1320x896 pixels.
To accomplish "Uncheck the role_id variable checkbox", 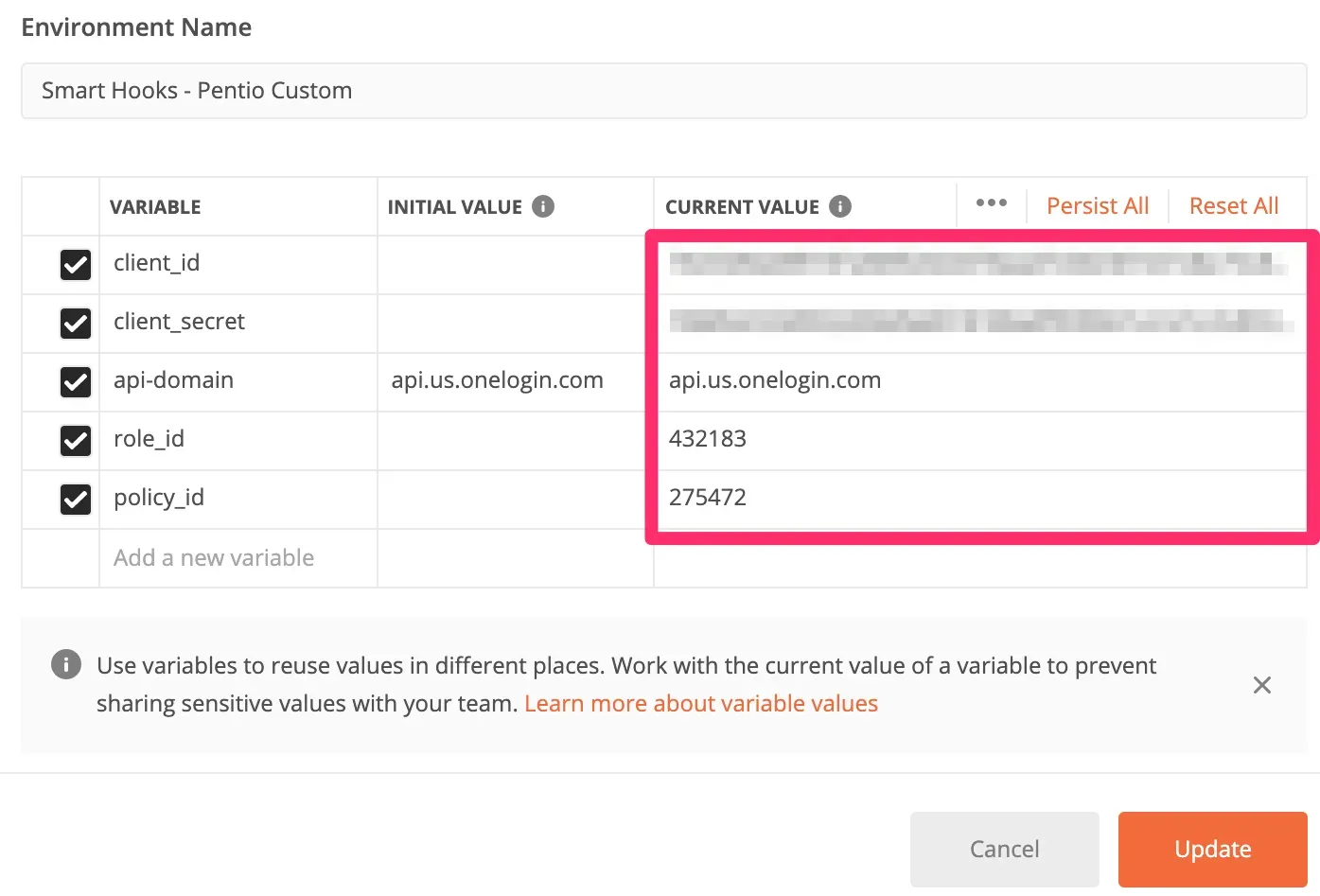I will tap(76, 440).
